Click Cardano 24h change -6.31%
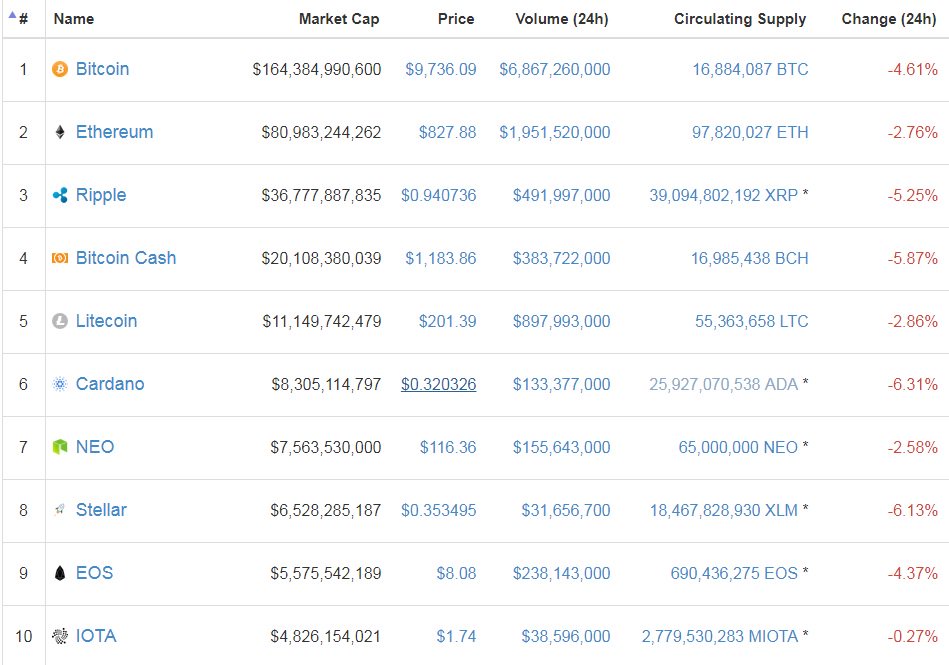 click(x=913, y=384)
